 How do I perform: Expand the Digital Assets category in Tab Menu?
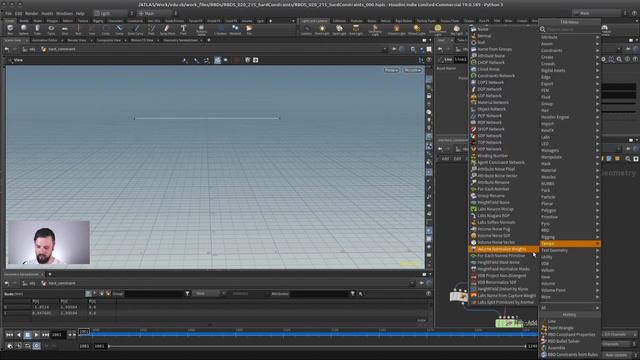(x=570, y=71)
